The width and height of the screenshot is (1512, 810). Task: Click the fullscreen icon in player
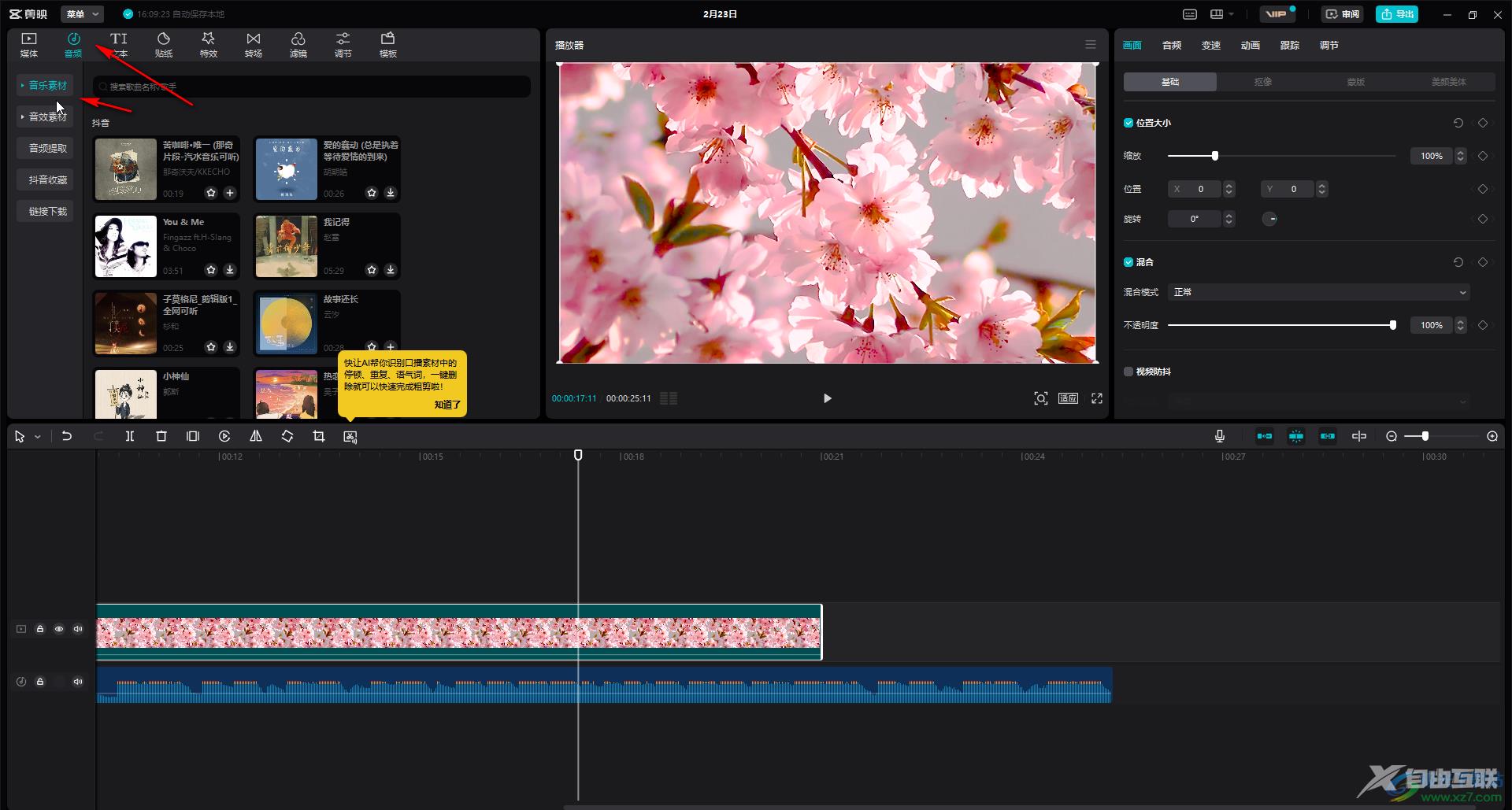pos(1097,398)
